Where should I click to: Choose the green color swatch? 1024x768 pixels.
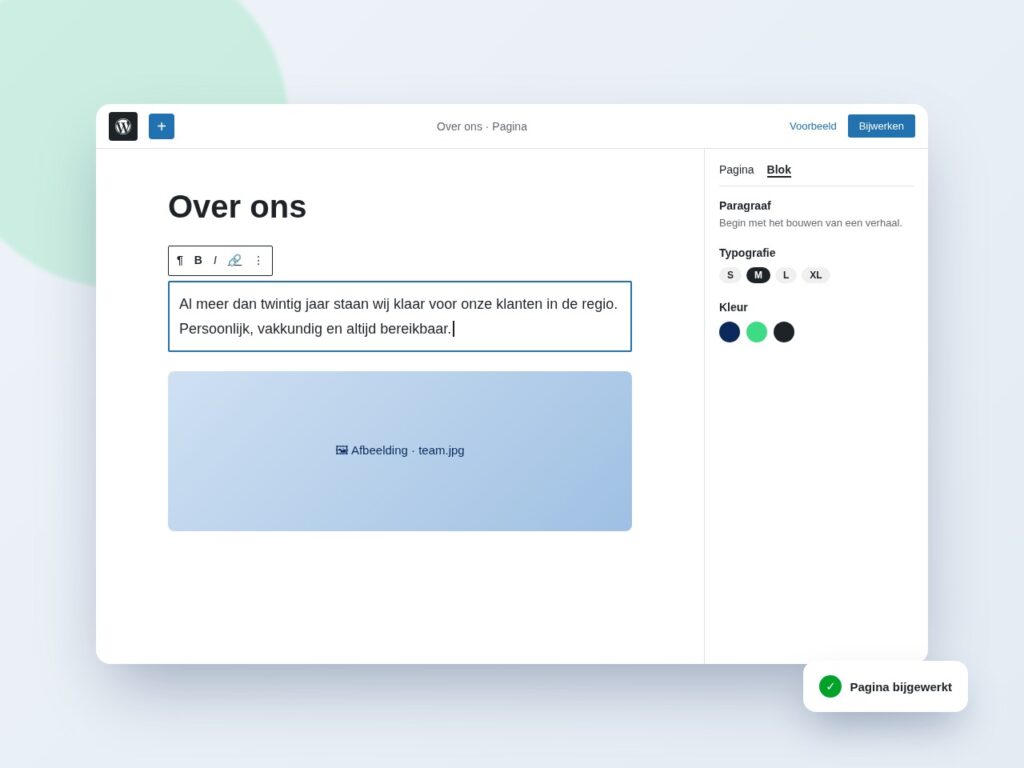(757, 332)
